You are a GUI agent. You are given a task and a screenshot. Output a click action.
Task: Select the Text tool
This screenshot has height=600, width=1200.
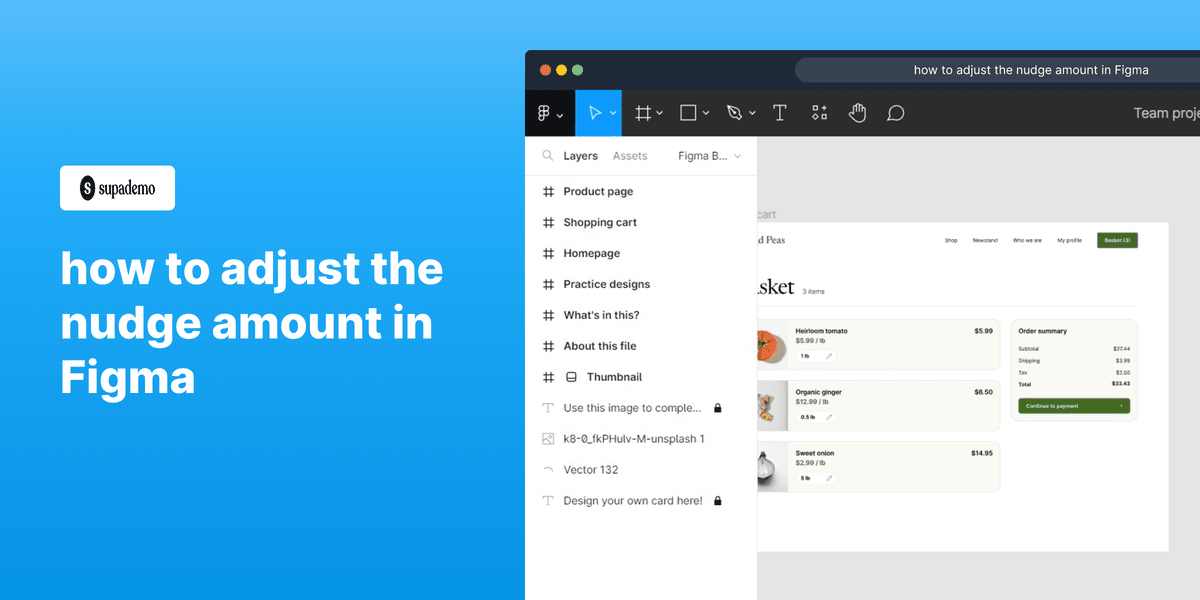coord(780,112)
